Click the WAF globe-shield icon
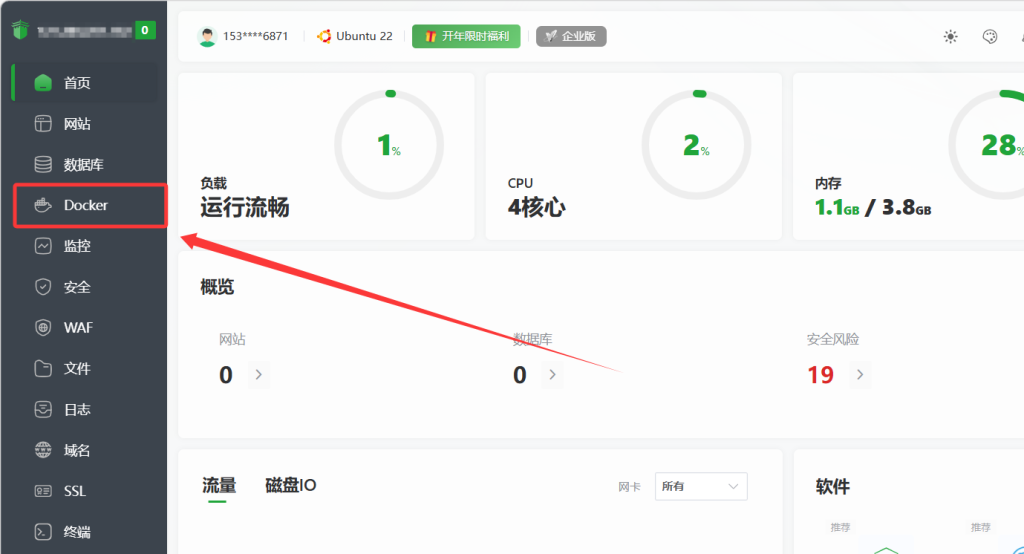Screen dimensions: 1024x554 pyautogui.click(x=43, y=328)
